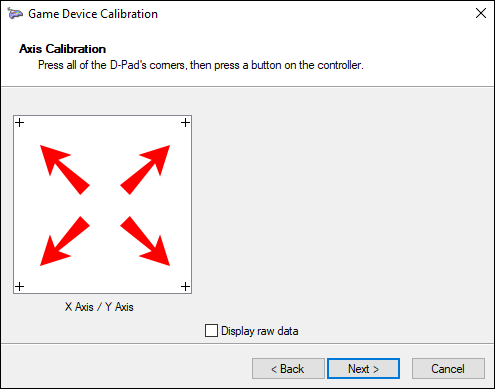495x389 pixels.
Task: Click the top-right corner crosshair marker
Action: click(x=186, y=123)
